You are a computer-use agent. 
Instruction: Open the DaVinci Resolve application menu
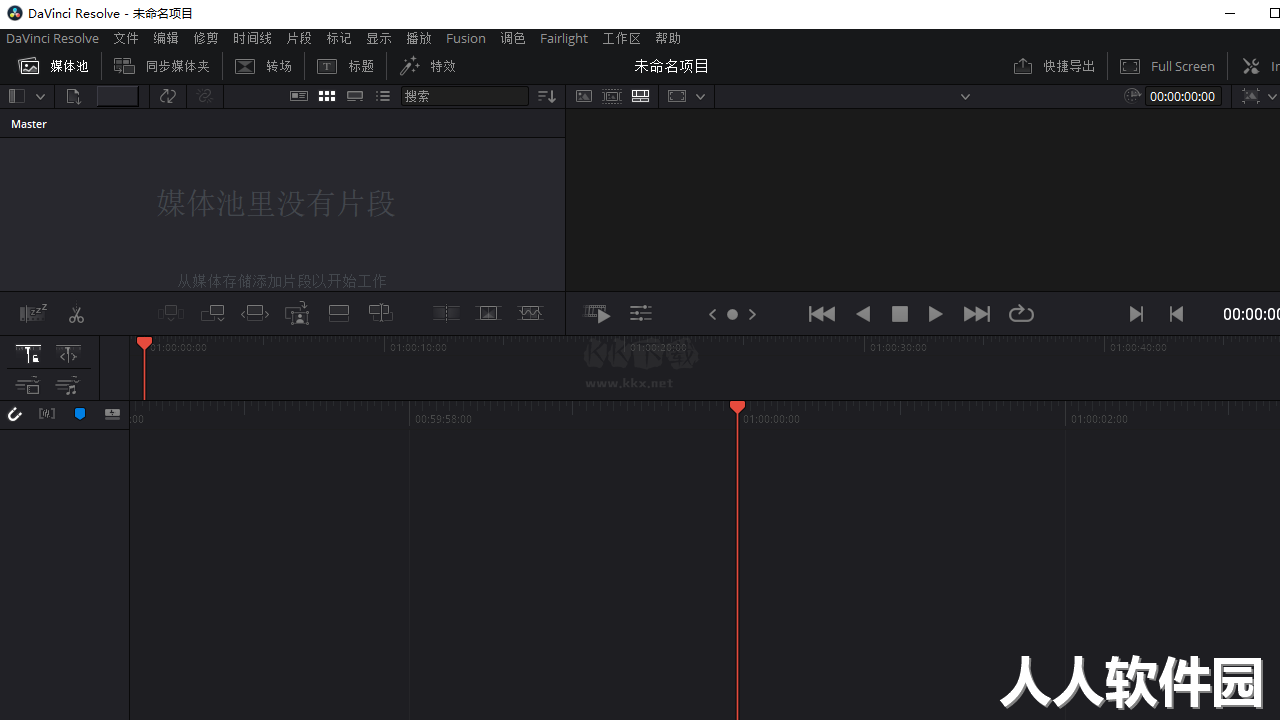pos(52,38)
